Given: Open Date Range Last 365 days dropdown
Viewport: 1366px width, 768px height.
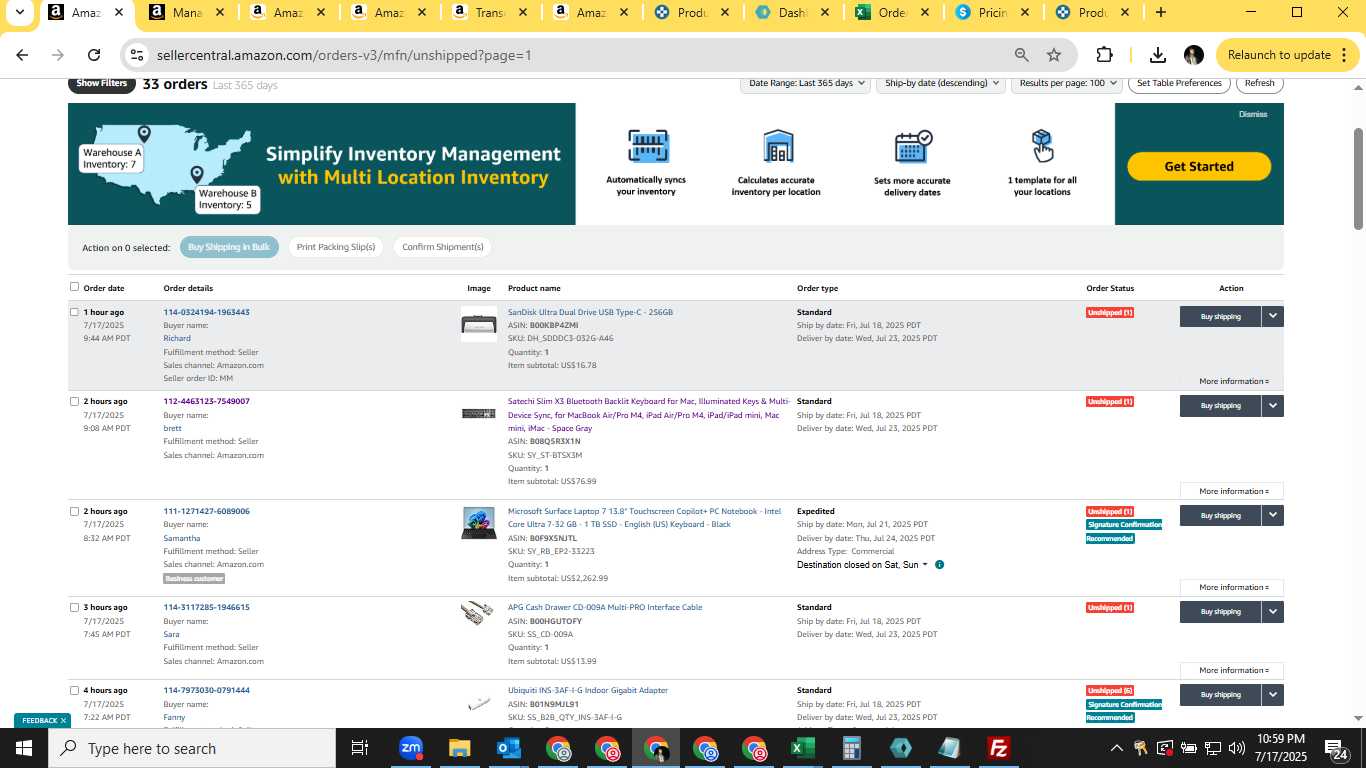Looking at the screenshot, I should coord(806,83).
